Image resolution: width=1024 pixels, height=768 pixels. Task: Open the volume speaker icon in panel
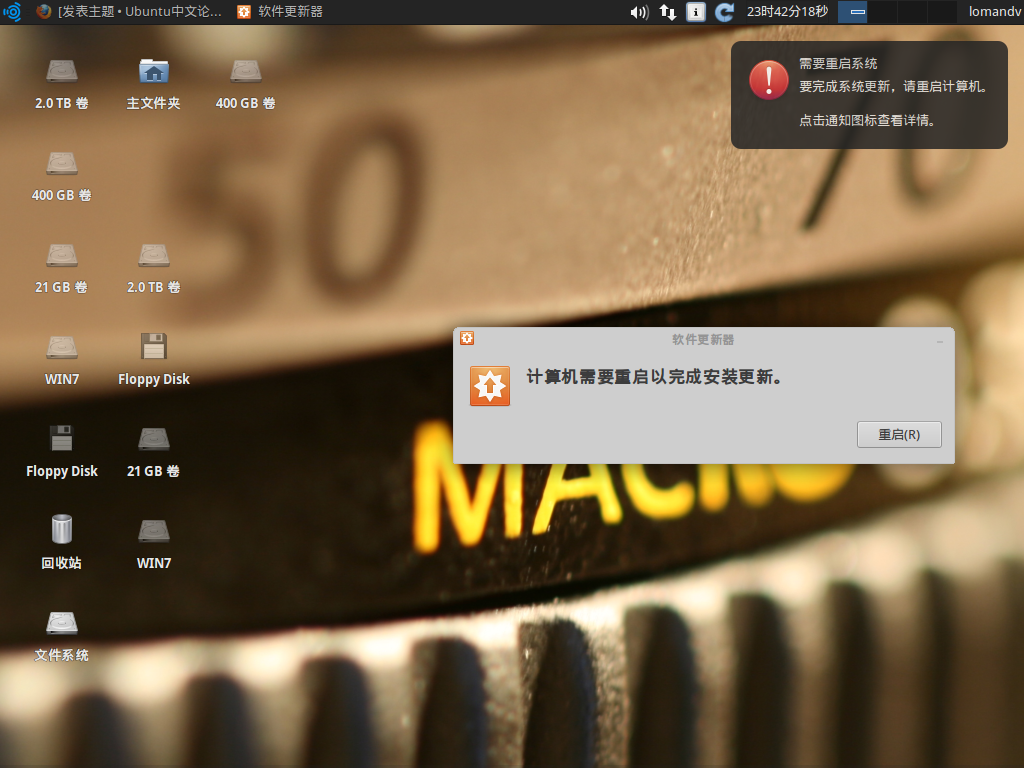(639, 12)
